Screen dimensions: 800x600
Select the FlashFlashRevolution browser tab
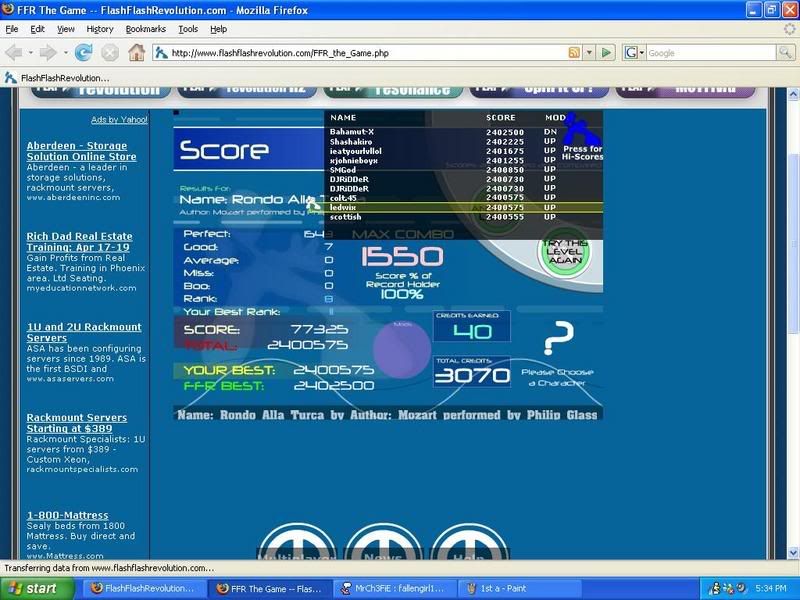[57, 78]
